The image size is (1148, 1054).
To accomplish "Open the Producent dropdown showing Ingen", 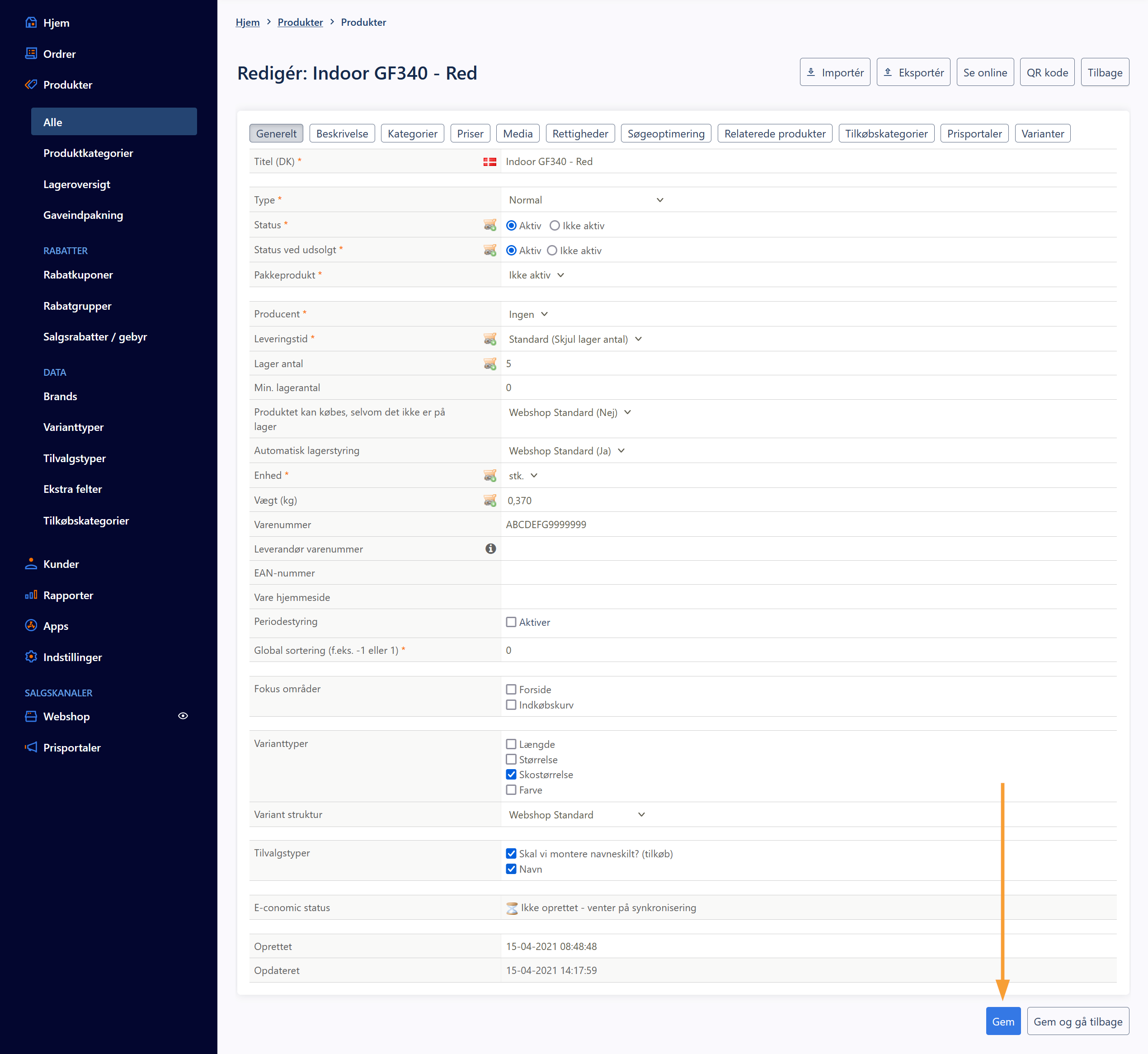I will click(528, 315).
